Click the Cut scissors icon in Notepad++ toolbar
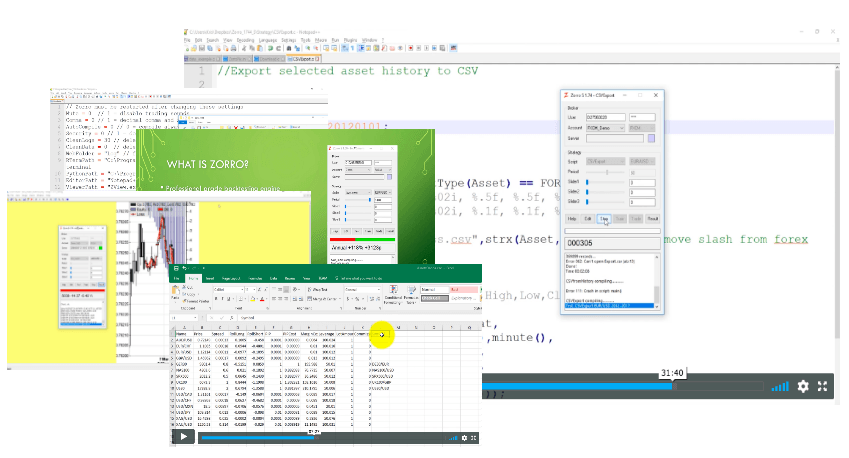Viewport: 849px width, 458px height. (x=244, y=48)
